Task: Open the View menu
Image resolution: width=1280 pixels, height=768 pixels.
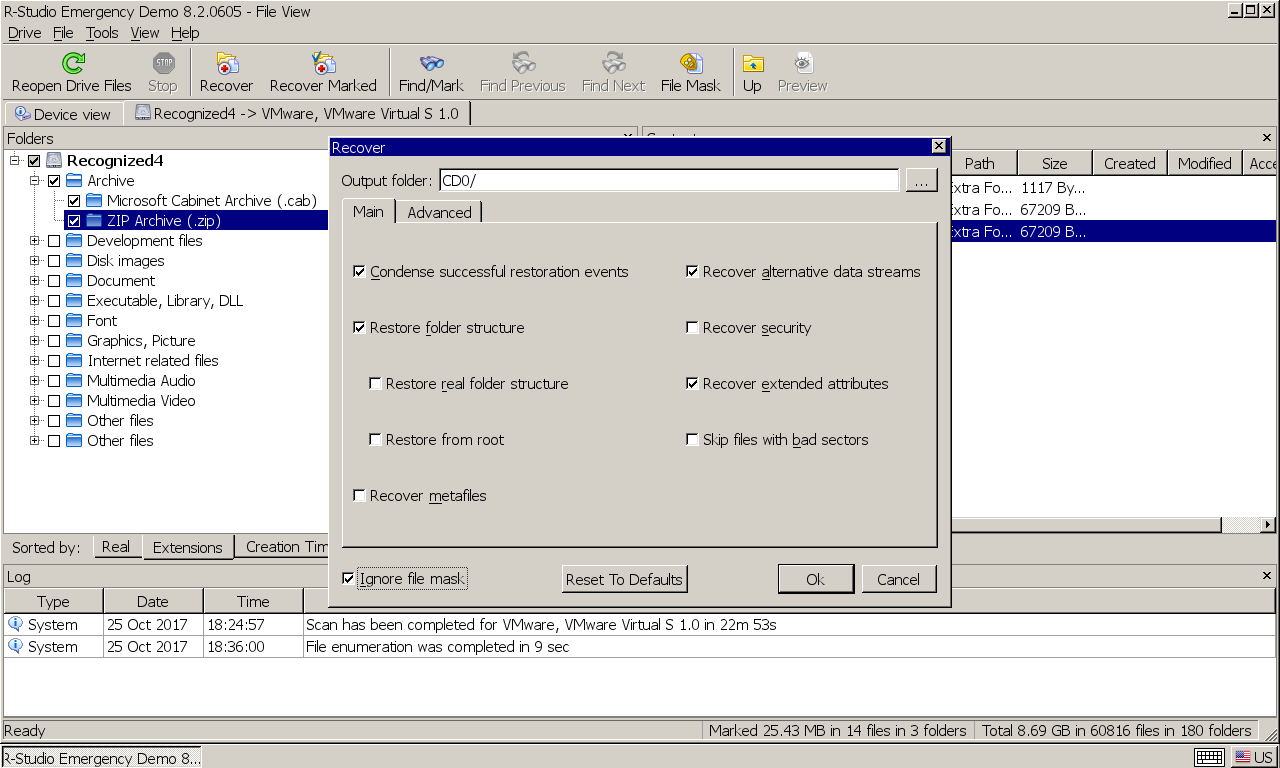Action: (x=145, y=33)
